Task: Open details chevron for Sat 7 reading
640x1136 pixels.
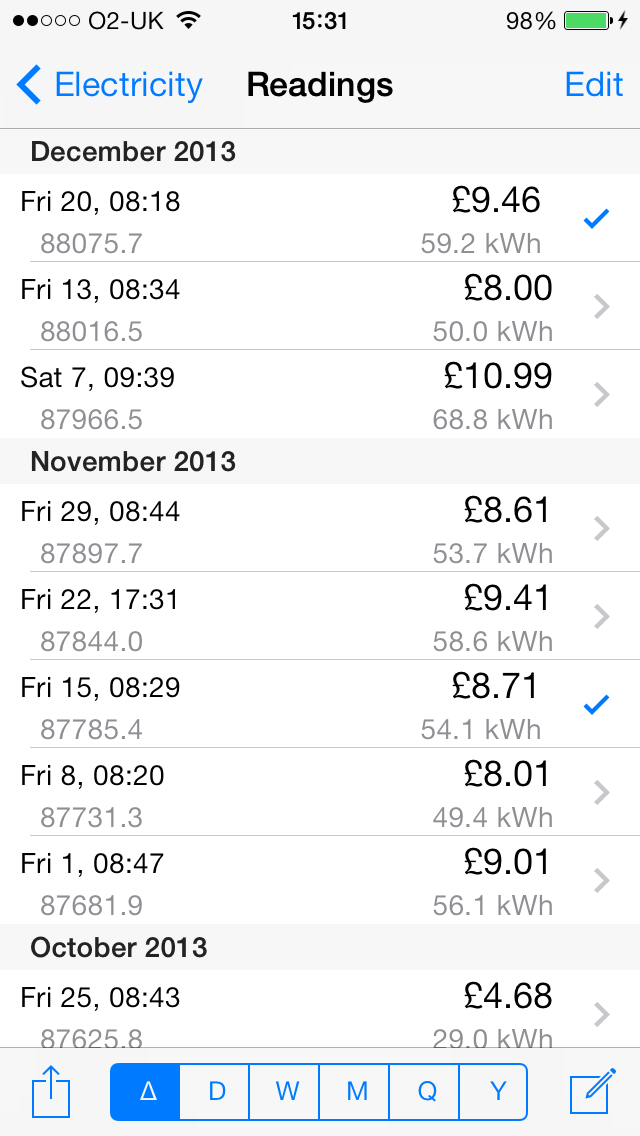Action: pyautogui.click(x=601, y=395)
